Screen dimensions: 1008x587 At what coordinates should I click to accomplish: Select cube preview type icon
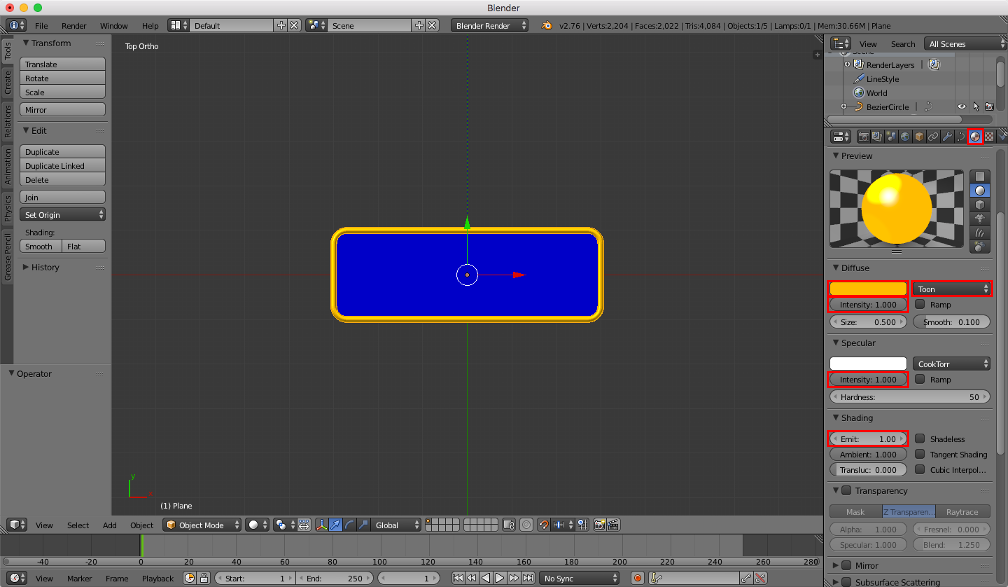980,204
